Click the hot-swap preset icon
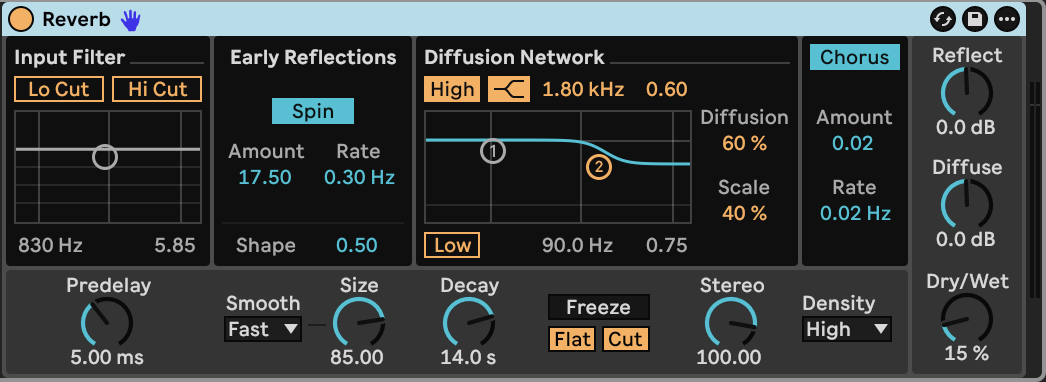Viewport: 1046px width, 382px height. click(943, 19)
